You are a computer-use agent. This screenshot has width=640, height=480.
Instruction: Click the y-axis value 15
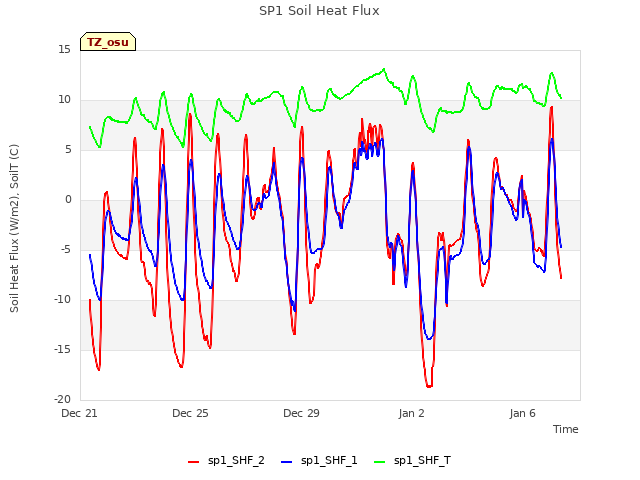tap(64, 50)
